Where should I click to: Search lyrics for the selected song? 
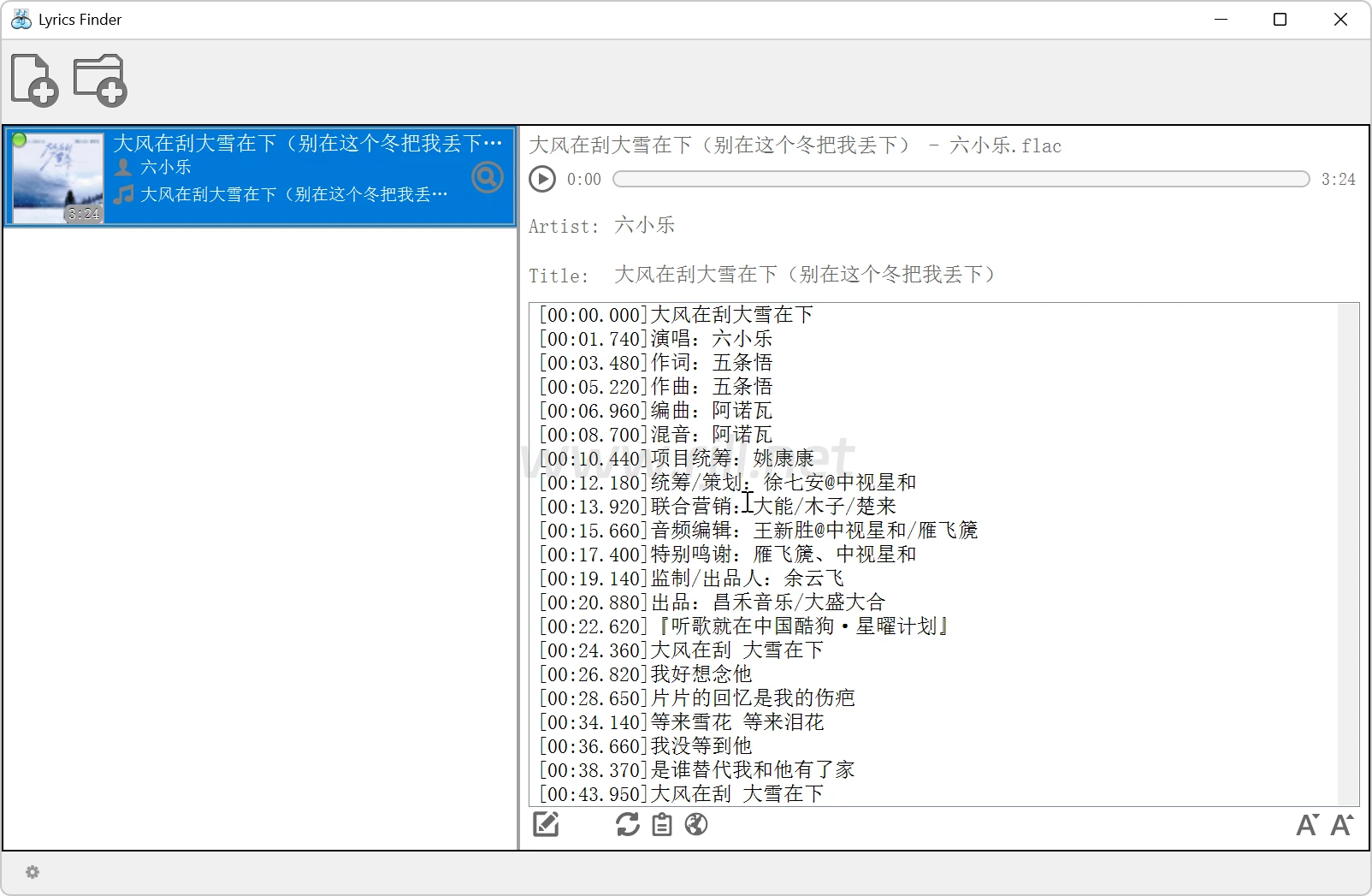(487, 177)
